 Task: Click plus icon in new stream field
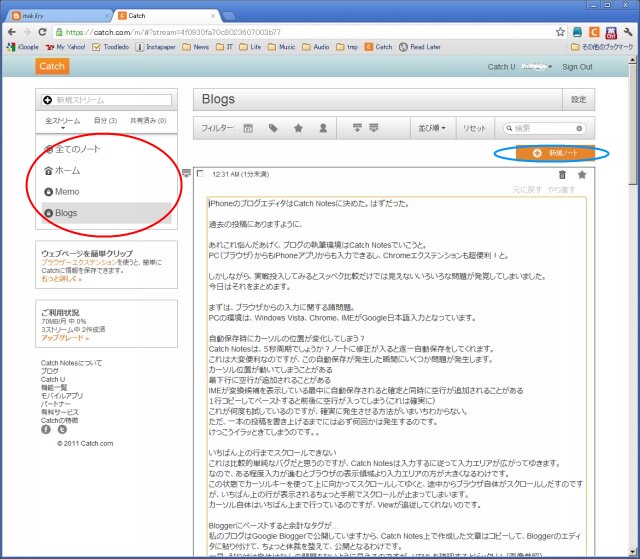(x=48, y=100)
